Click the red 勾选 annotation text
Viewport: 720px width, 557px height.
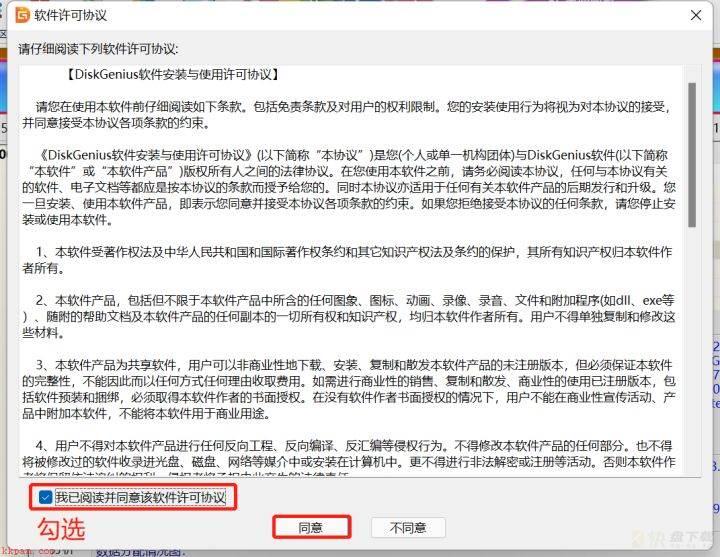pos(62,529)
